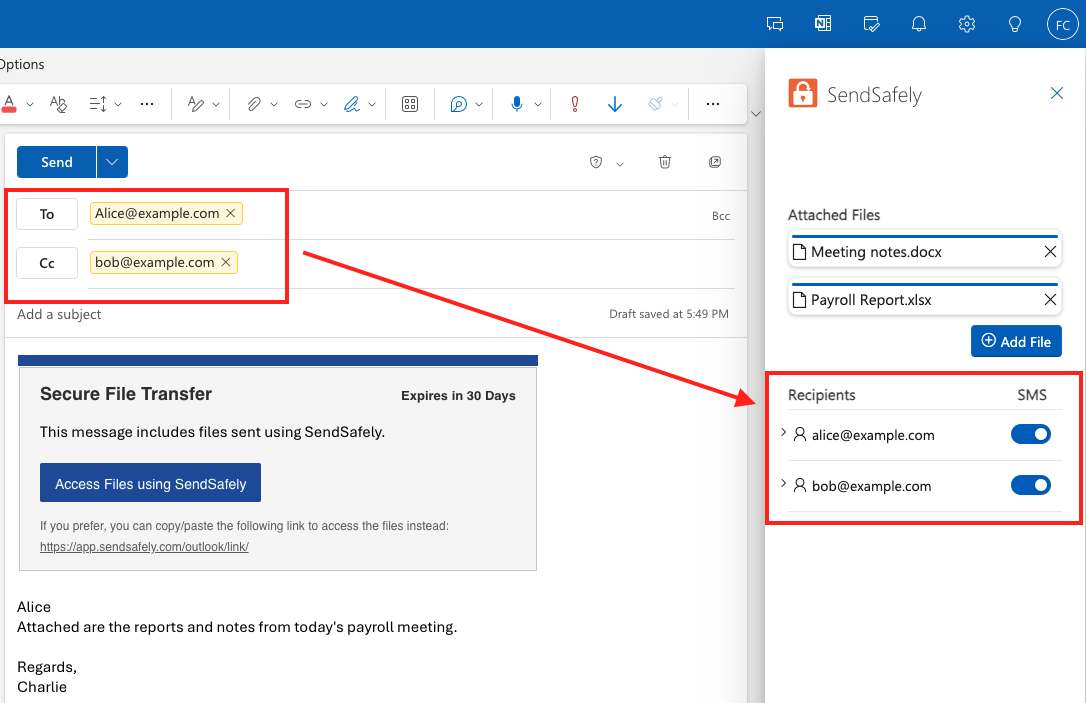Screen dimensions: 1086x703
Task: Open the chat icon in the header
Action: [x=775, y=24]
